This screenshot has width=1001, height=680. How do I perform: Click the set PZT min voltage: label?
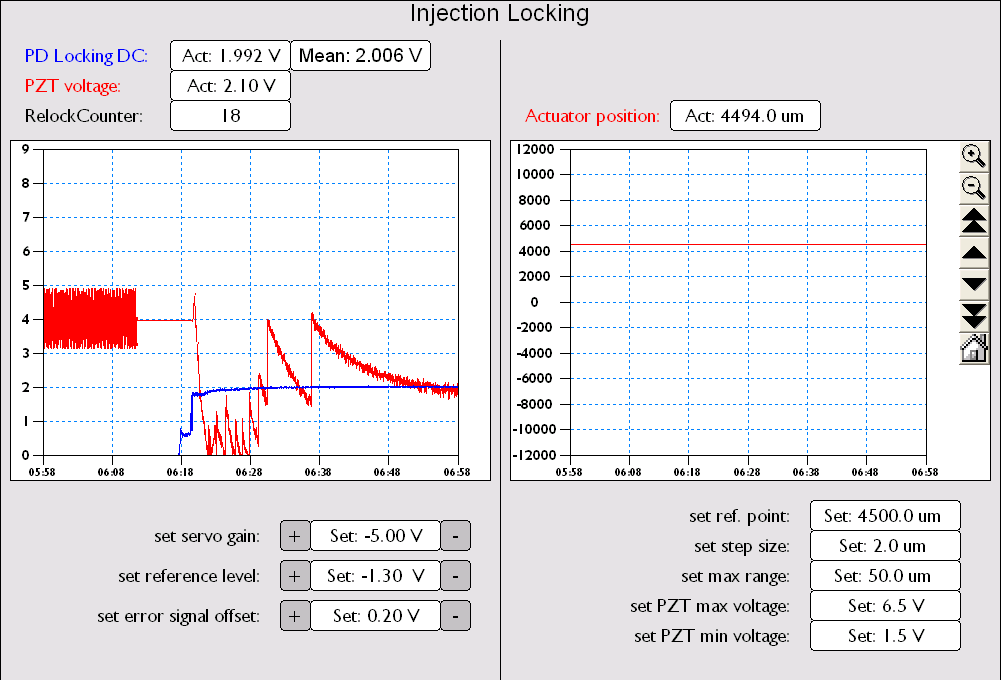point(712,637)
